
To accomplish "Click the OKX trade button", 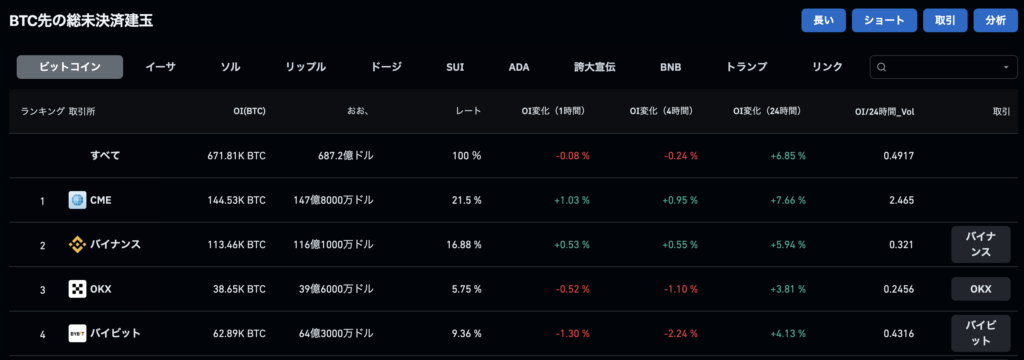I will pos(981,289).
